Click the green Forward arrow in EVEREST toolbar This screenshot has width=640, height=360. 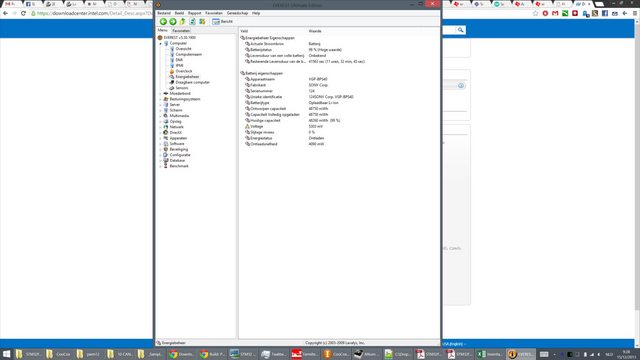pyautogui.click(x=173, y=22)
